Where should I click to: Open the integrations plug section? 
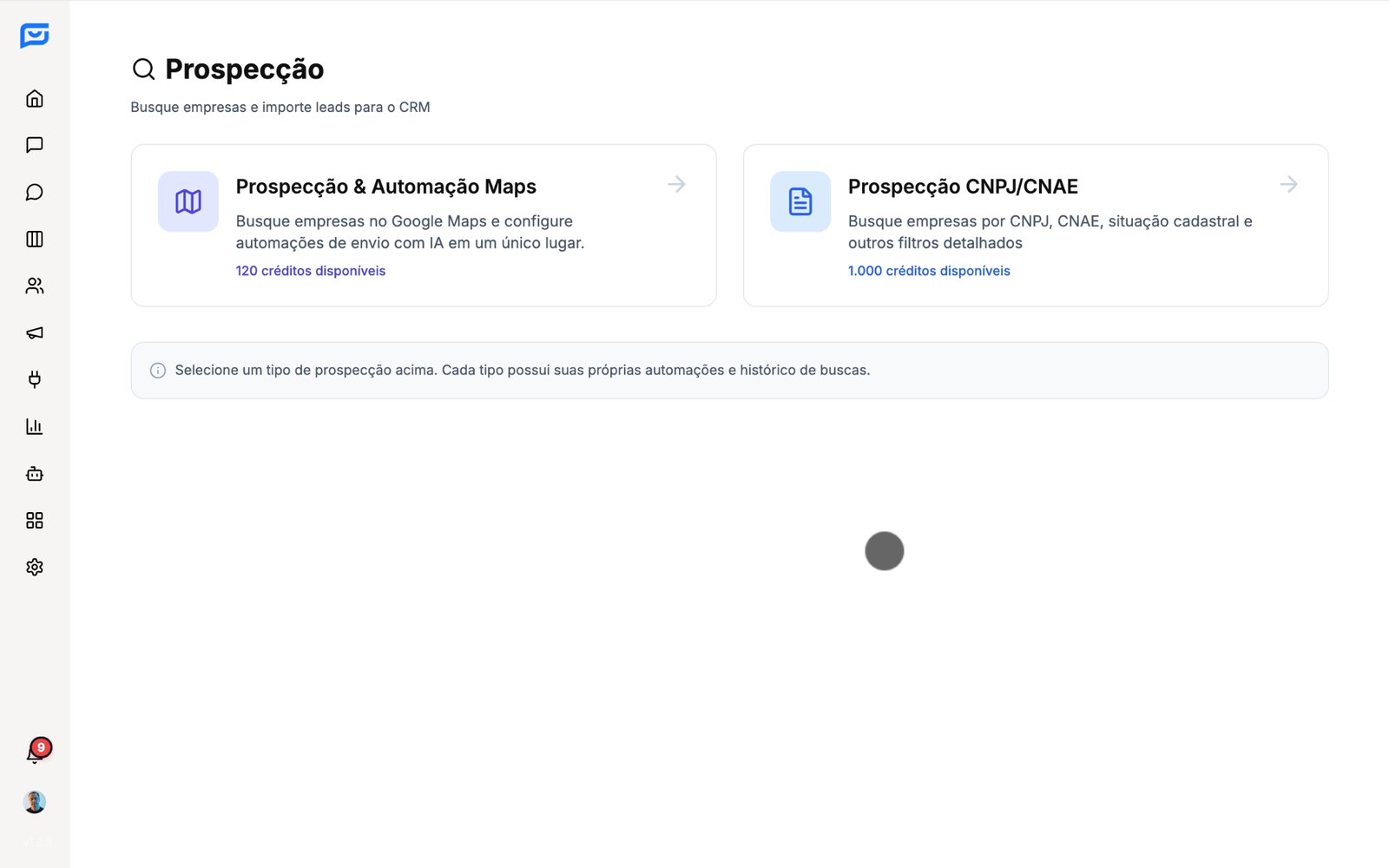35,379
